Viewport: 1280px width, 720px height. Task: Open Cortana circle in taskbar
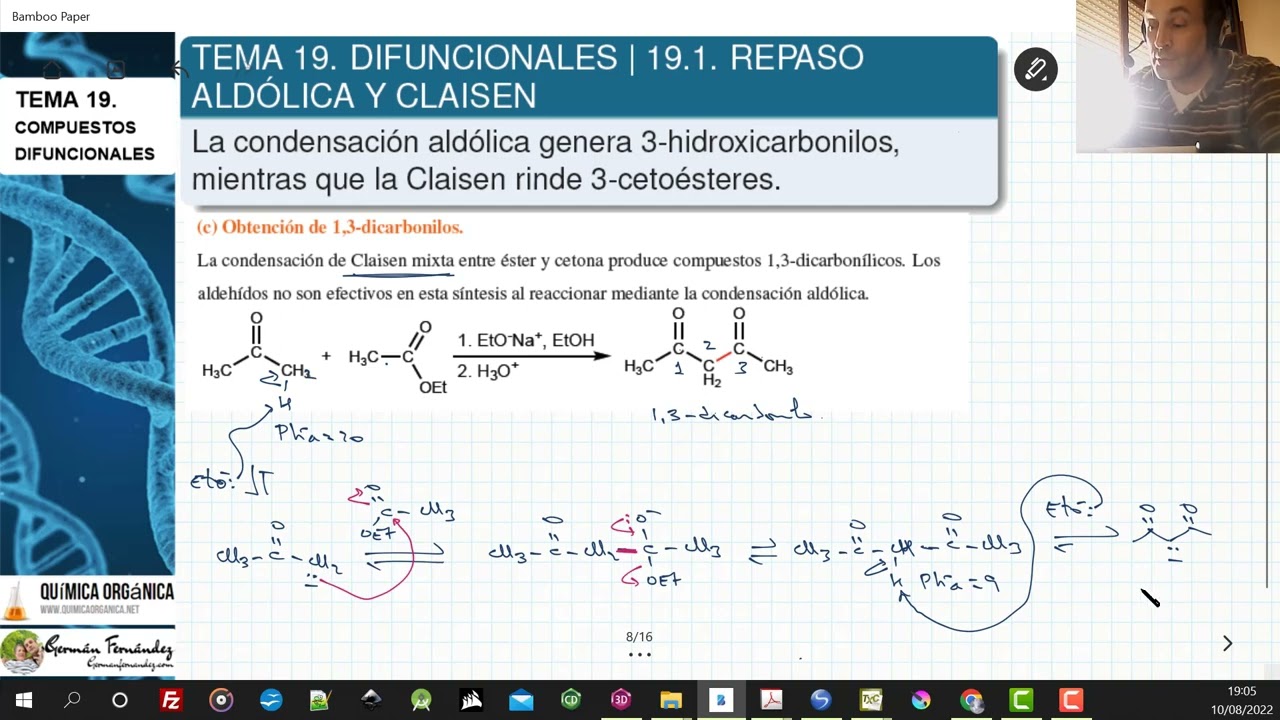click(120, 700)
